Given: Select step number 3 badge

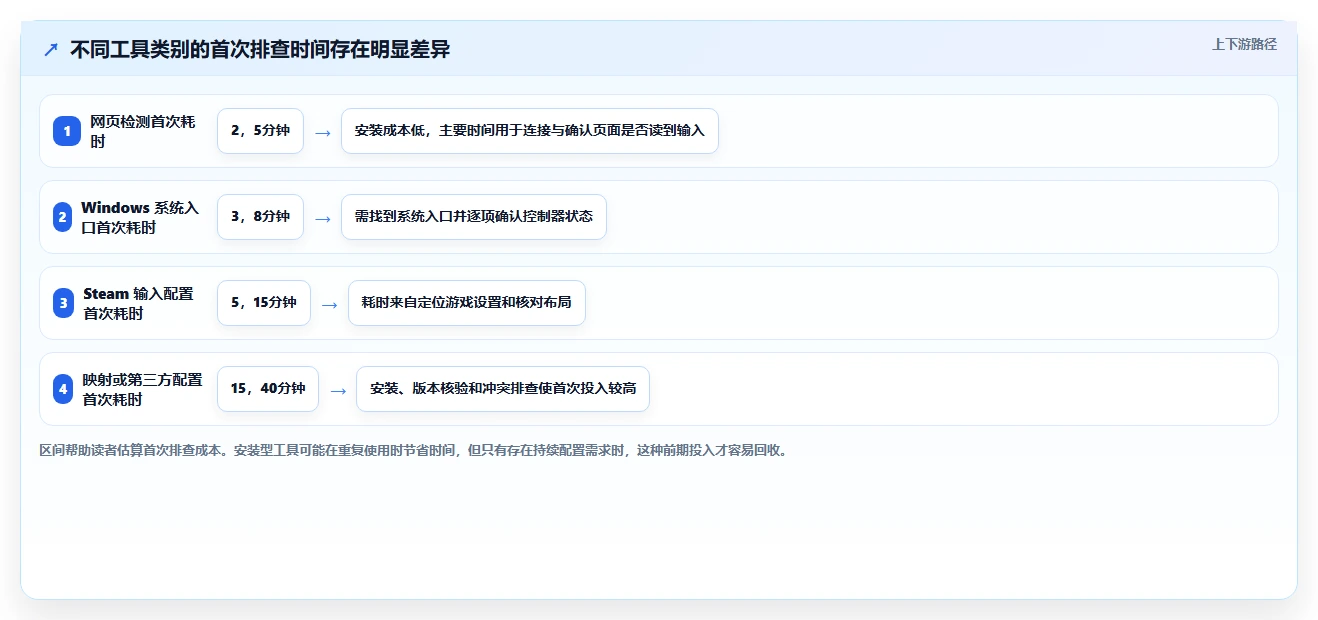Looking at the screenshot, I should (x=63, y=303).
